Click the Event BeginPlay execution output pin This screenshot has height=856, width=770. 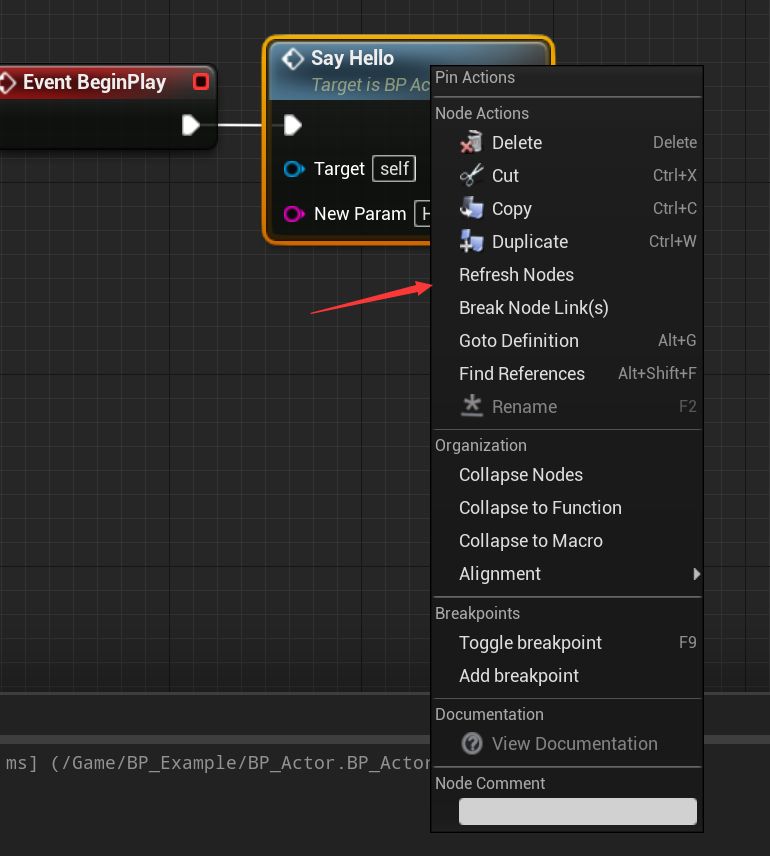click(191, 125)
